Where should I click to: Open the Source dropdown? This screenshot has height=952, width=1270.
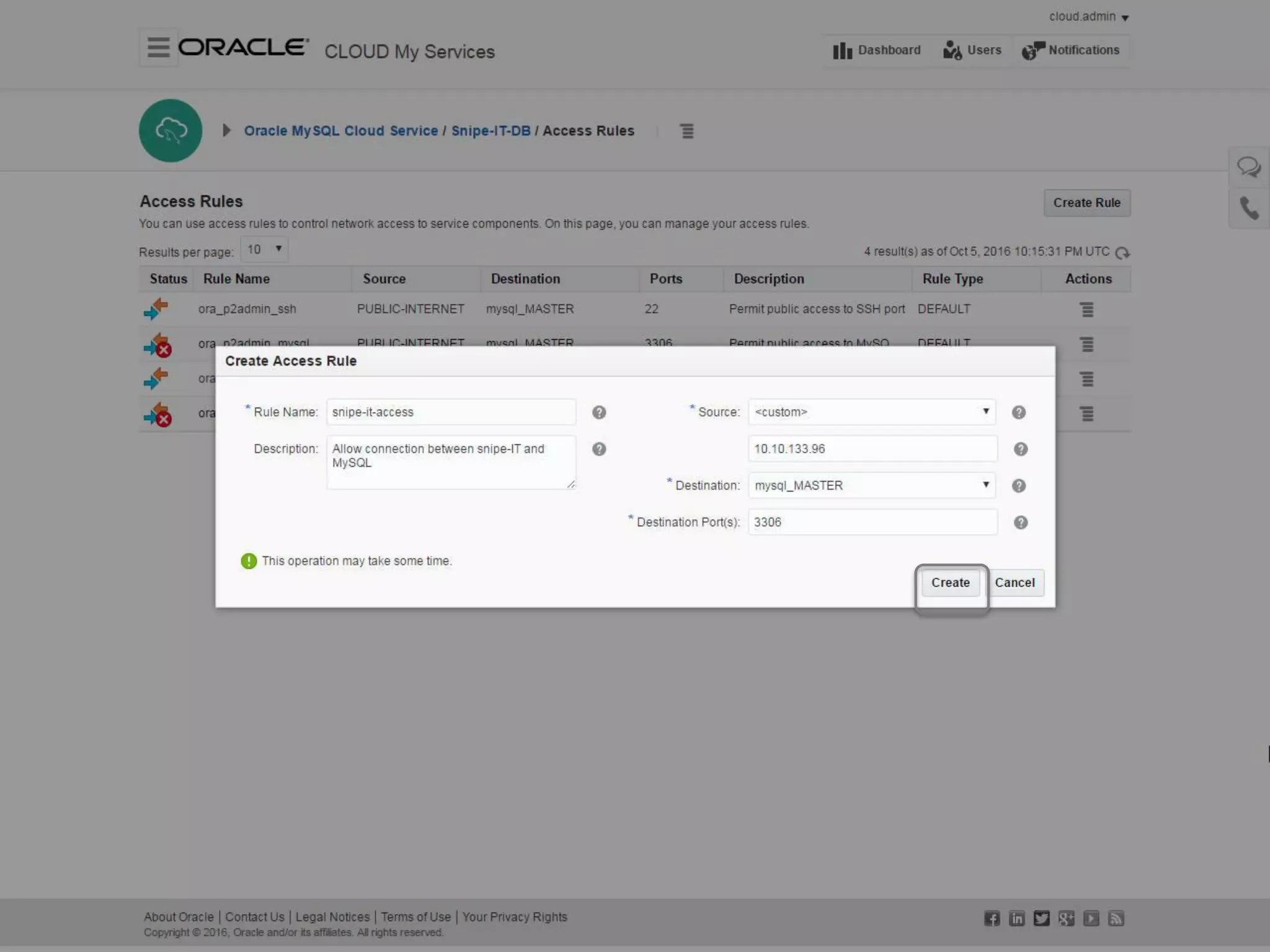(872, 412)
